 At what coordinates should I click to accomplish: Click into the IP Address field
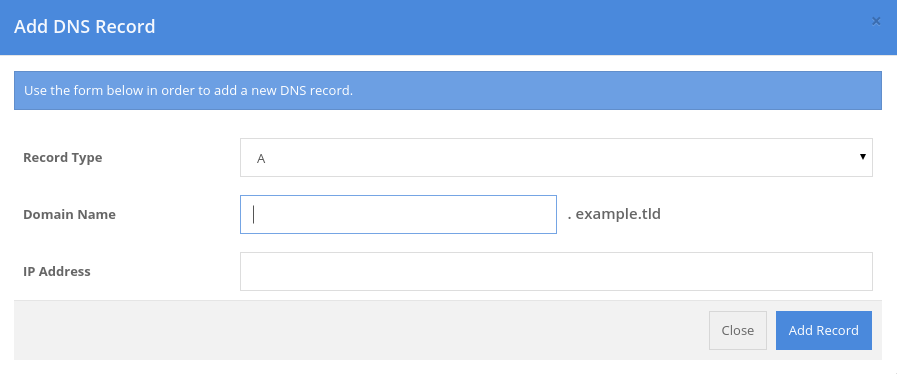tap(556, 272)
